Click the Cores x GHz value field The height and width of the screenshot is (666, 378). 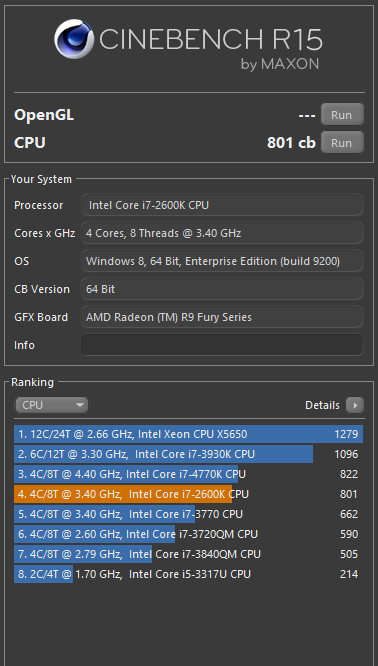point(222,233)
